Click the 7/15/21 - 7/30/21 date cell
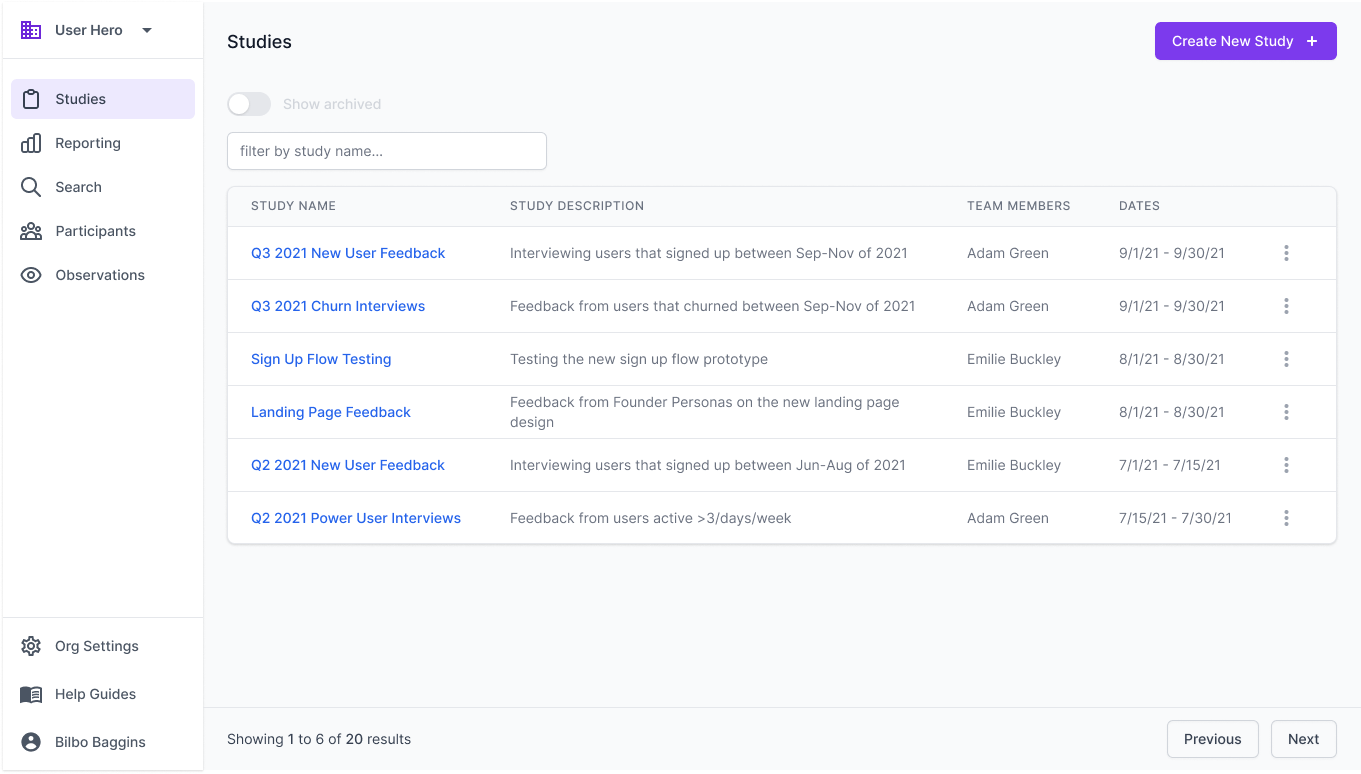1361x774 pixels. click(x=1175, y=518)
